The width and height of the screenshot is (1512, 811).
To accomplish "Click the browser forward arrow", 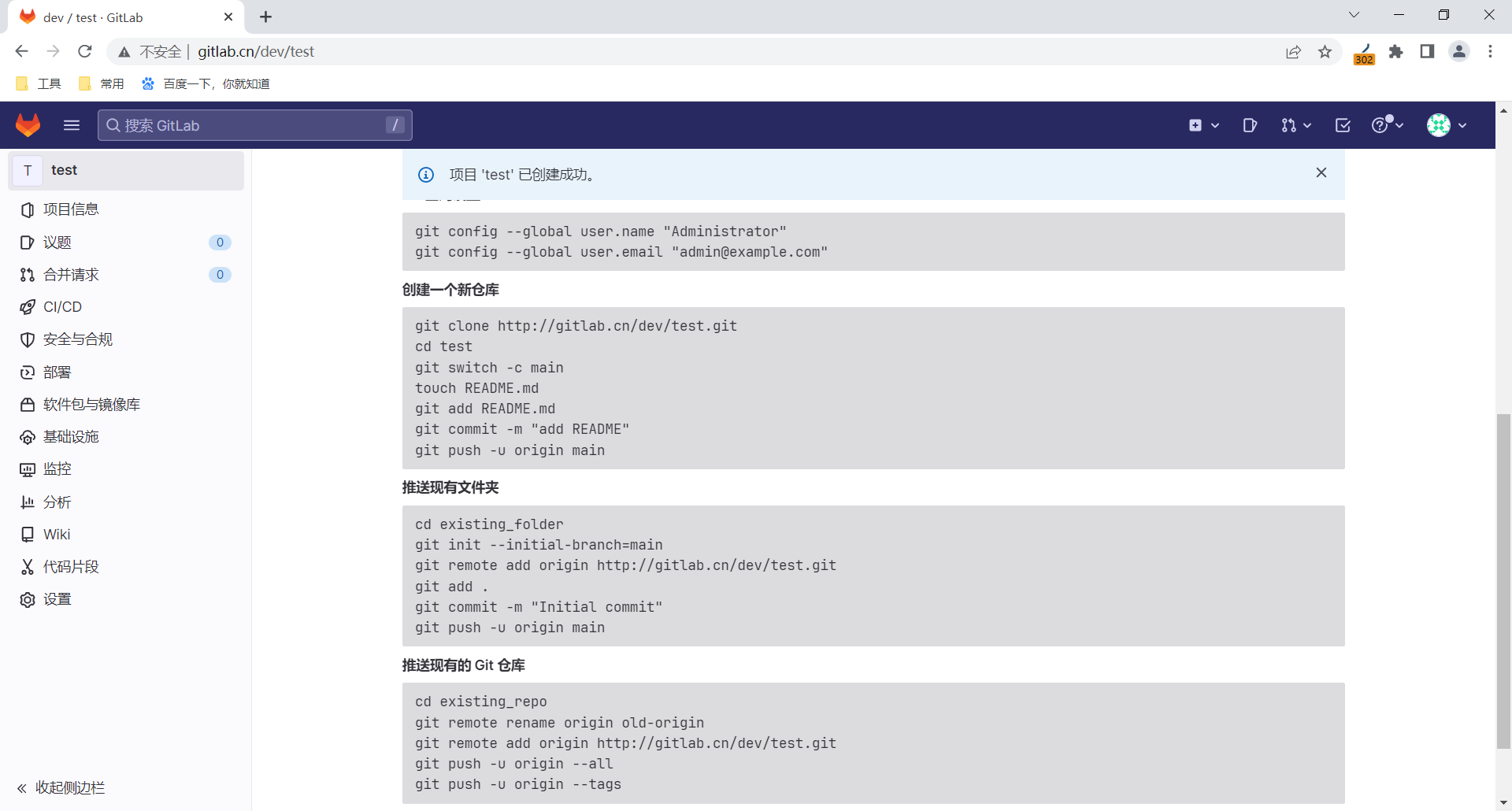I will click(x=53, y=51).
